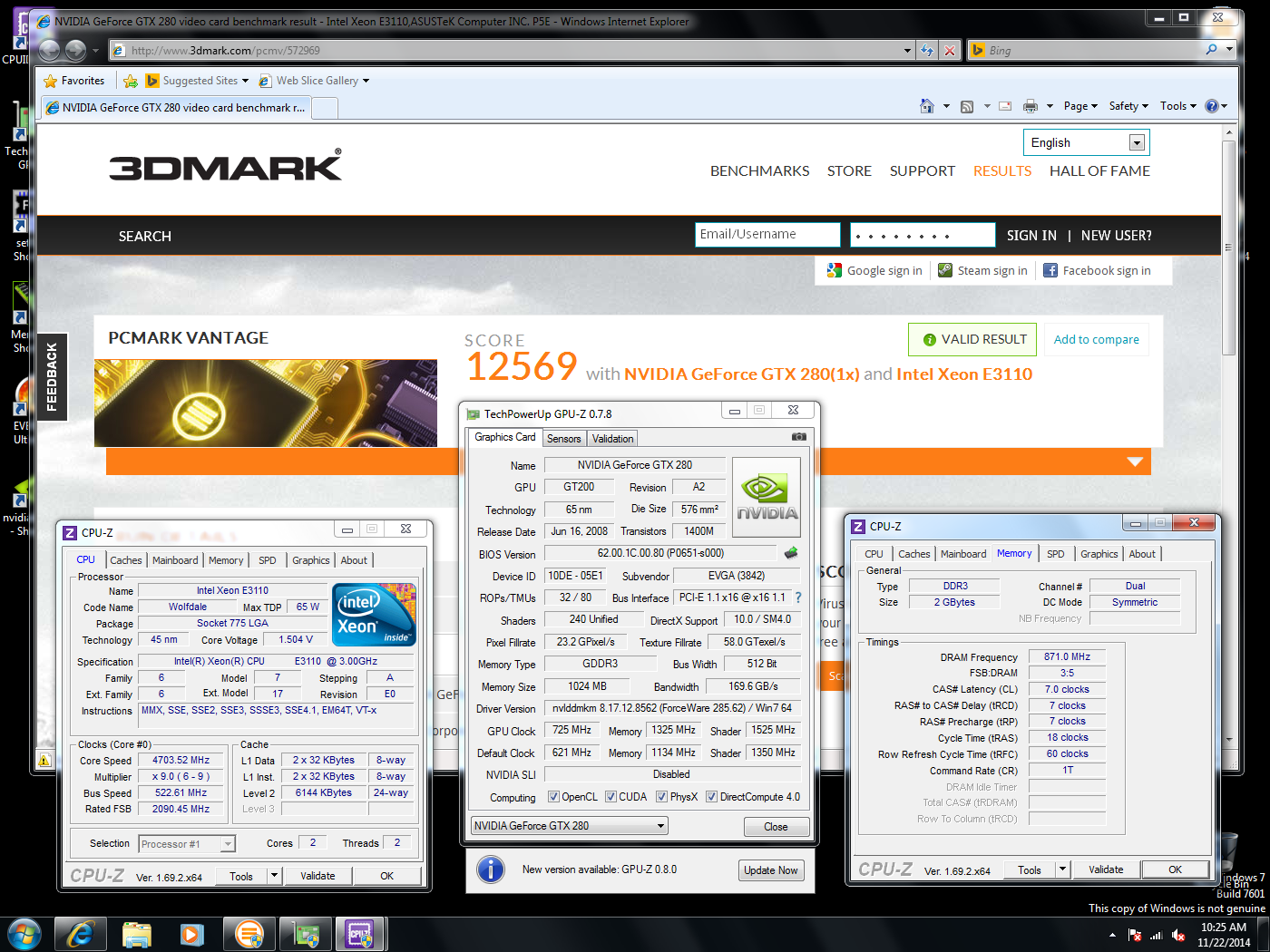1270x952 pixels.
Task: Click the Add to compare button
Action: [x=1096, y=340]
